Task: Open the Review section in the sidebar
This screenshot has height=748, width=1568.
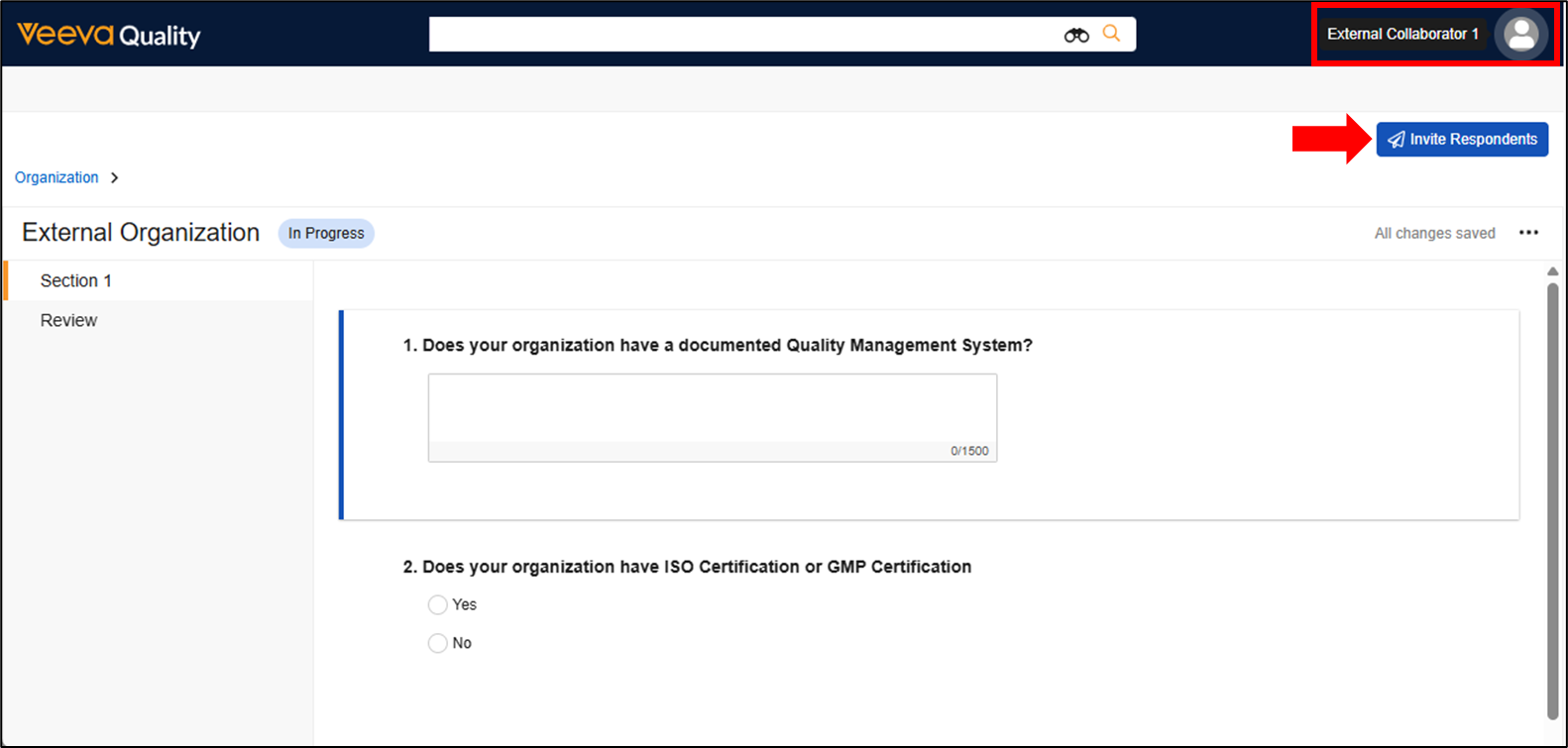Action: [69, 321]
